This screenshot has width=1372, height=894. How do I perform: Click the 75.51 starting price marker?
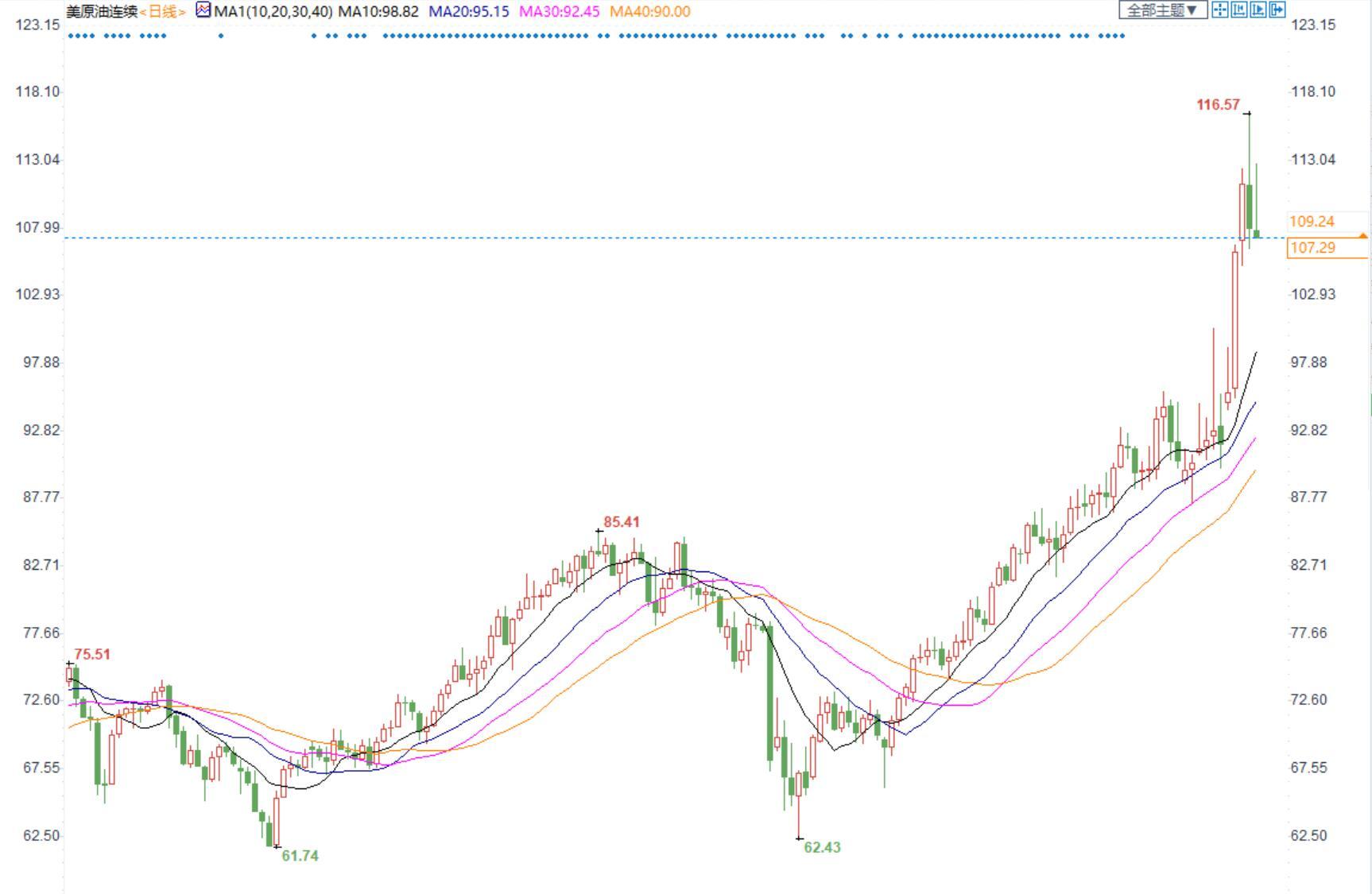pos(92,655)
